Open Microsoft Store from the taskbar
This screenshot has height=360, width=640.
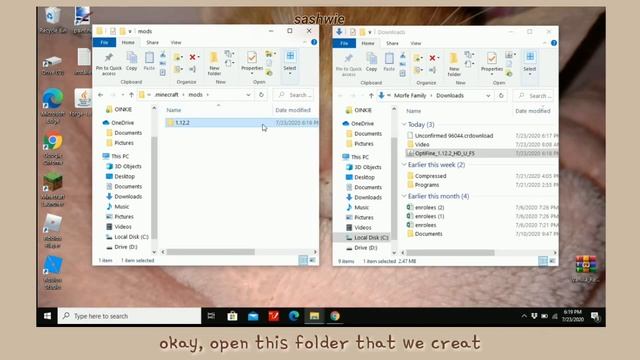coord(232,316)
